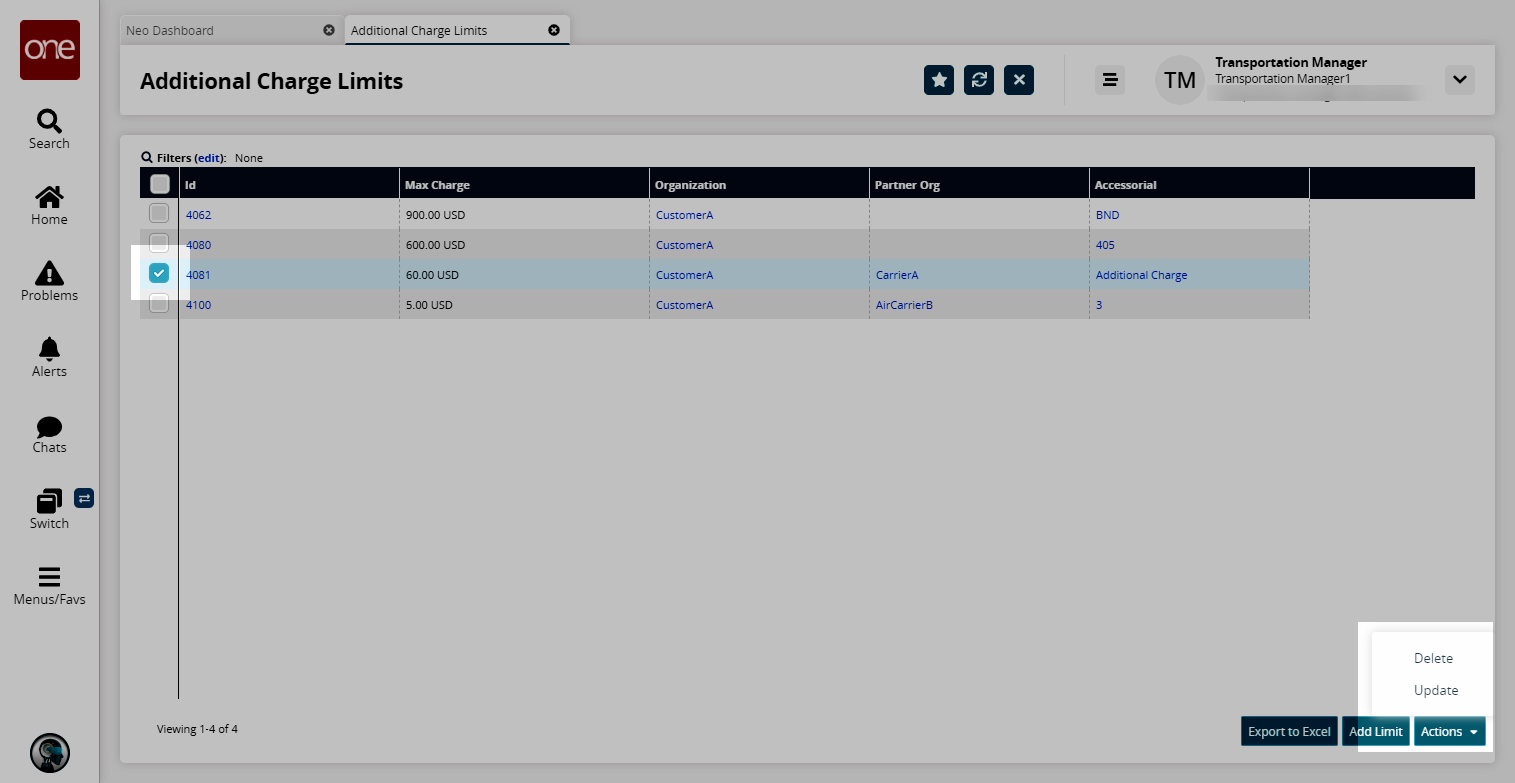Open the CarrierA partner org link

pos(896,275)
